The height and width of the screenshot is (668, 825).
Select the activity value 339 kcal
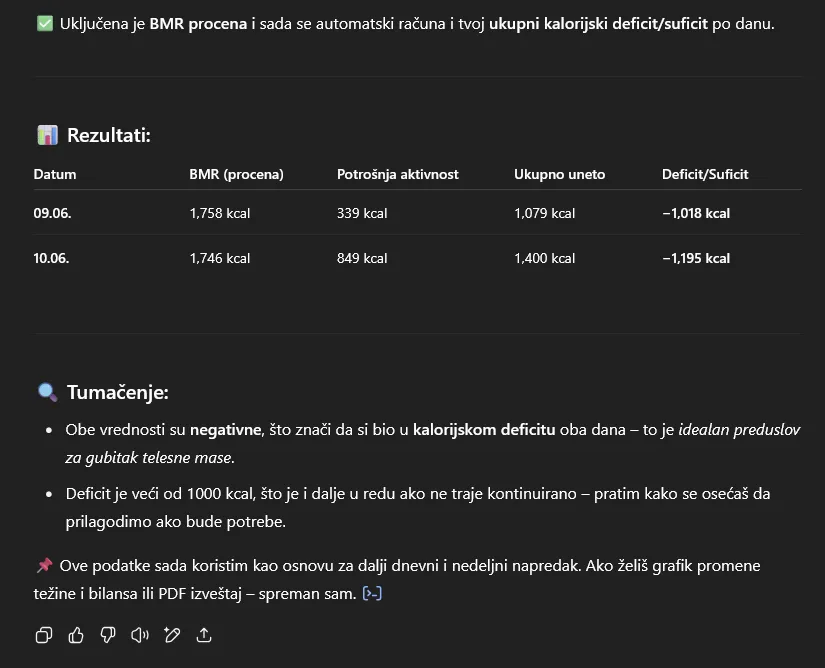coord(362,214)
